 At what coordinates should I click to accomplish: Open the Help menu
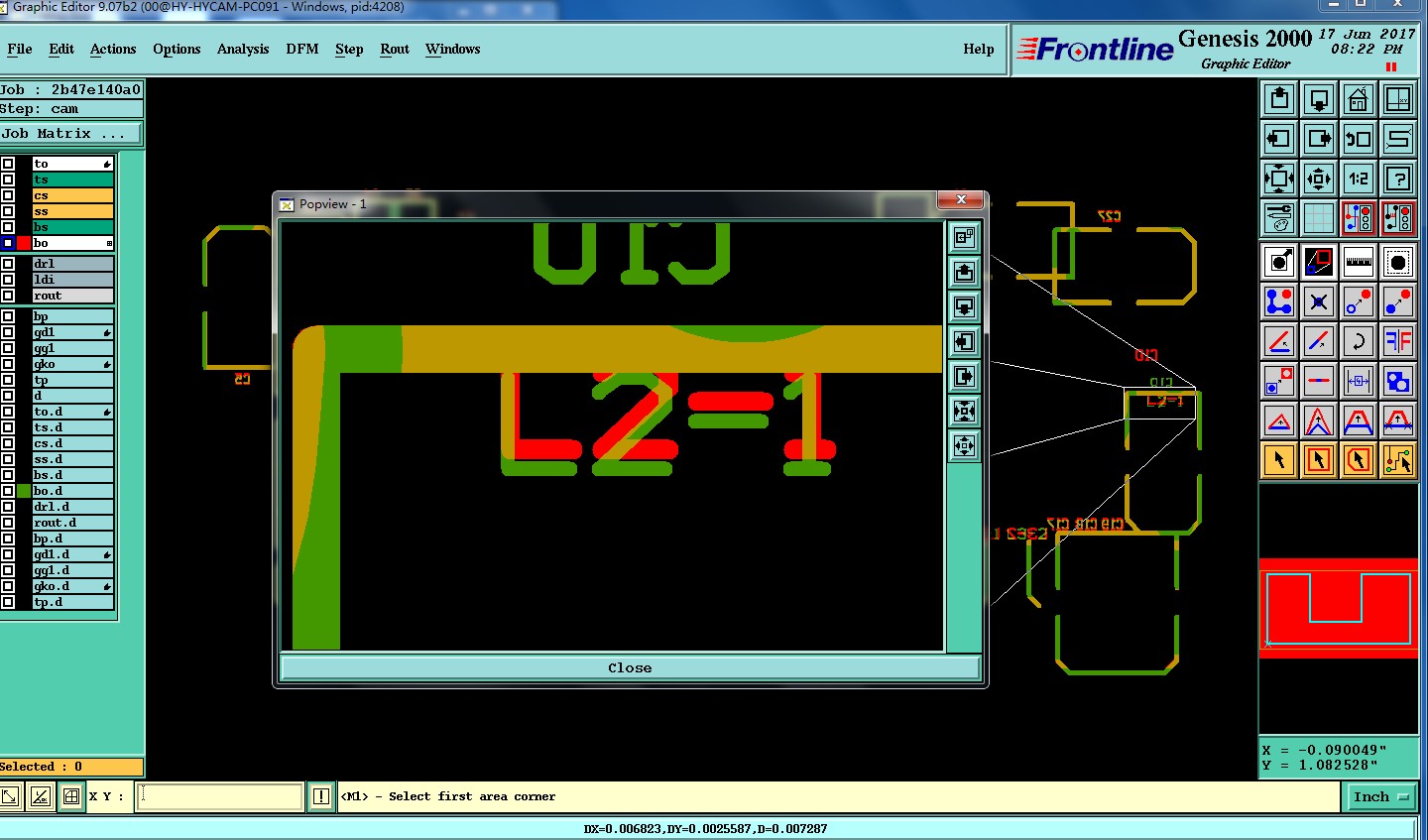coord(979,49)
